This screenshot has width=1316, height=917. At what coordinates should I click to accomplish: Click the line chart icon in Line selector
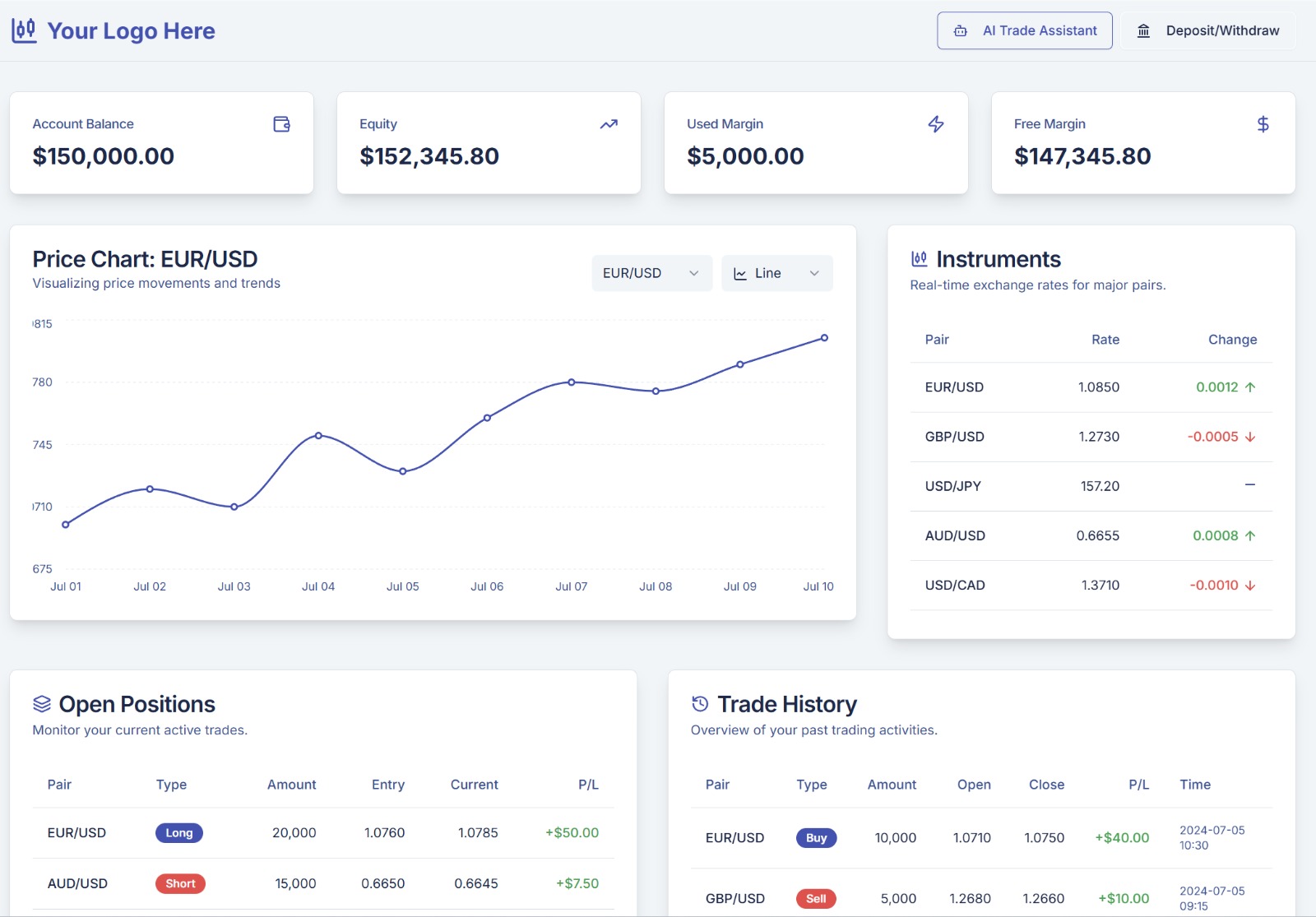[740, 274]
